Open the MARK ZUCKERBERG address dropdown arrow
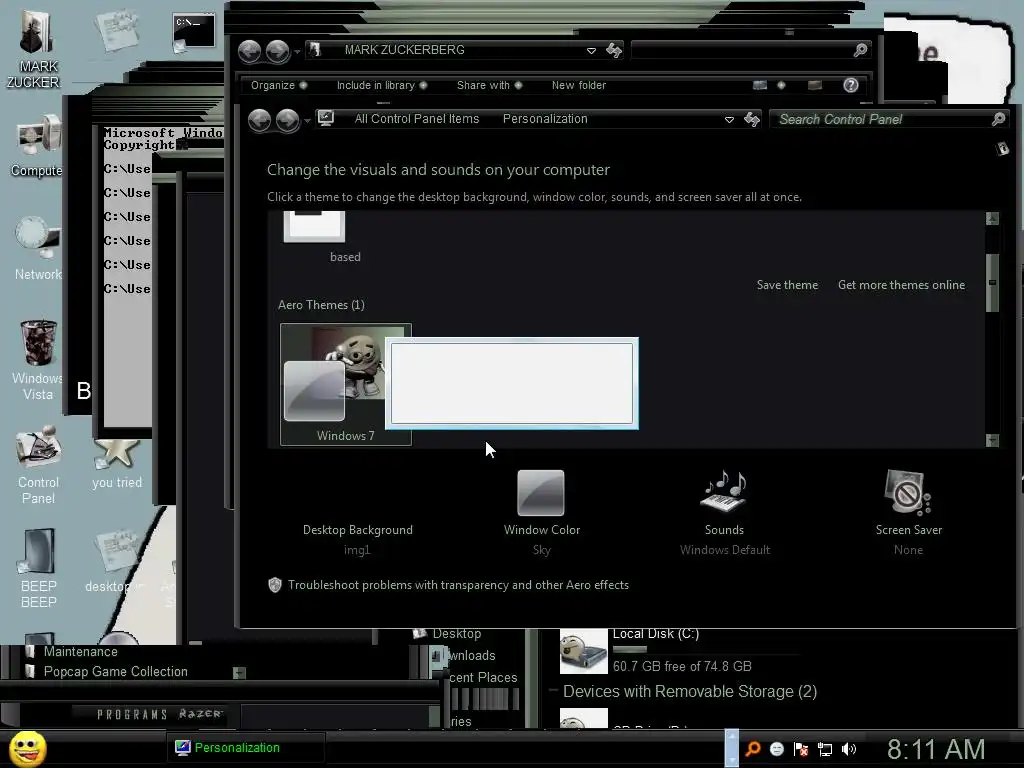The width and height of the screenshot is (1024, 768). [591, 50]
